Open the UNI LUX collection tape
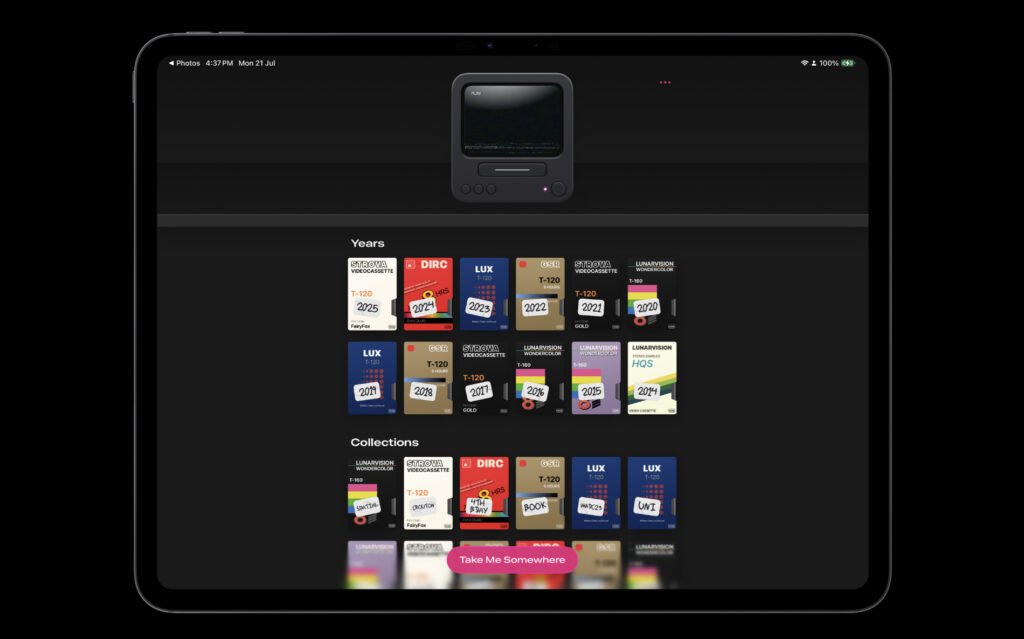Image resolution: width=1024 pixels, height=639 pixels. (x=649, y=492)
